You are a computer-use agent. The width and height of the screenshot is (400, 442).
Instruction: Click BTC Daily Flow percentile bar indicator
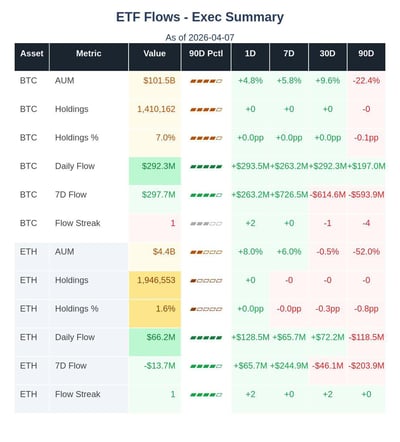pyautogui.click(x=206, y=166)
